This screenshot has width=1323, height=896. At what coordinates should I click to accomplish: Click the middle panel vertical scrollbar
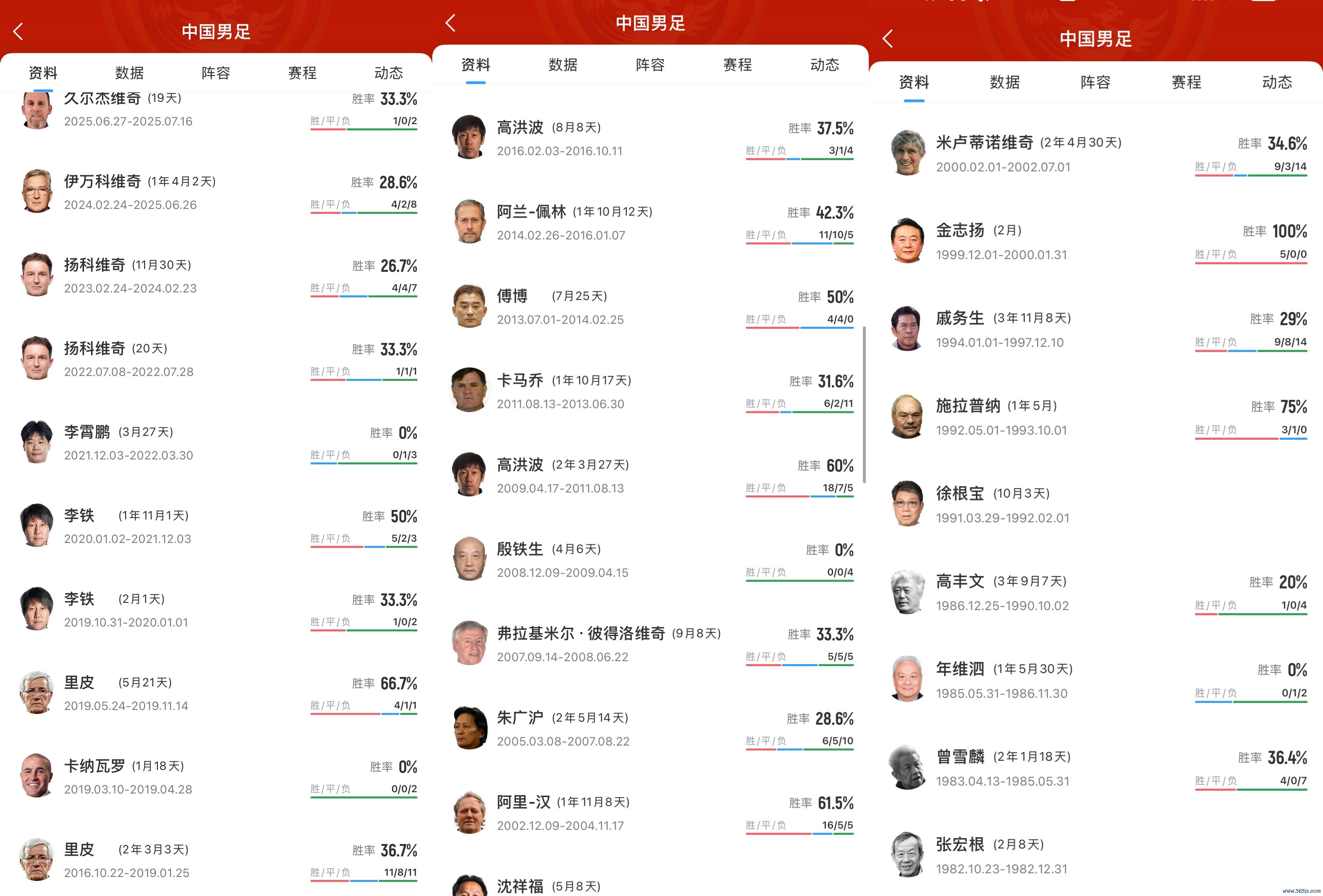pyautogui.click(x=864, y=405)
